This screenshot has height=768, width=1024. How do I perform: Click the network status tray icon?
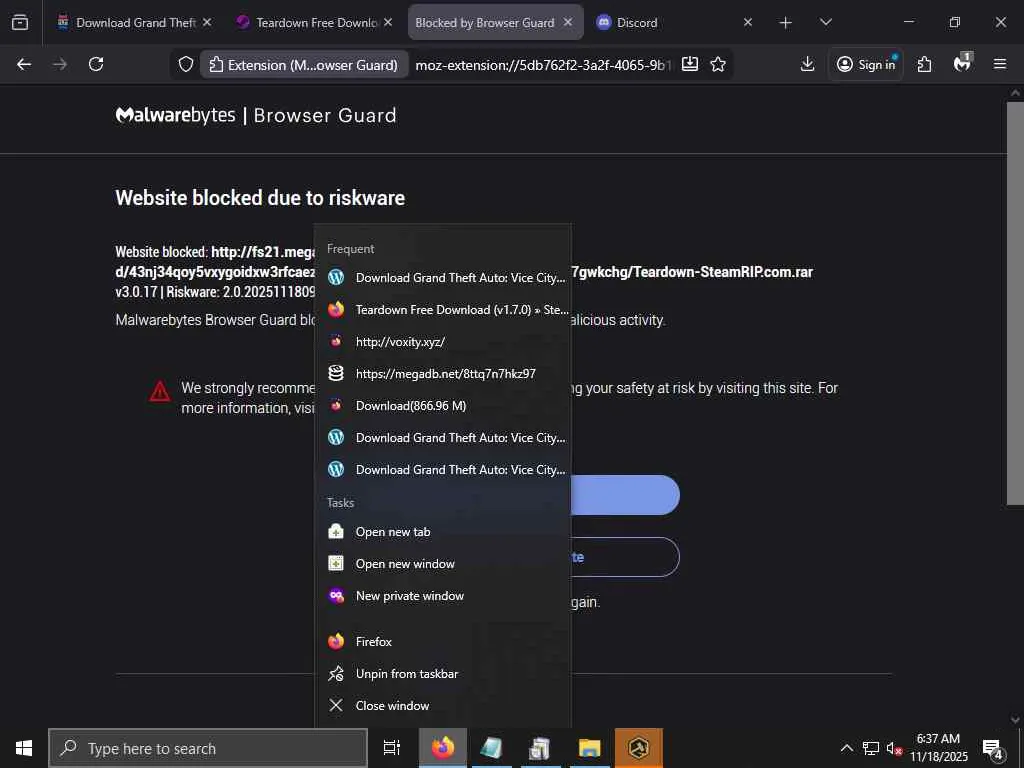coord(871,748)
